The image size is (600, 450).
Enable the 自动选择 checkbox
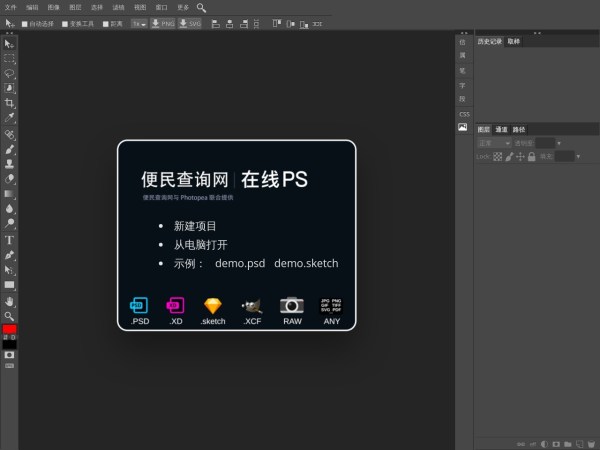(25, 23)
